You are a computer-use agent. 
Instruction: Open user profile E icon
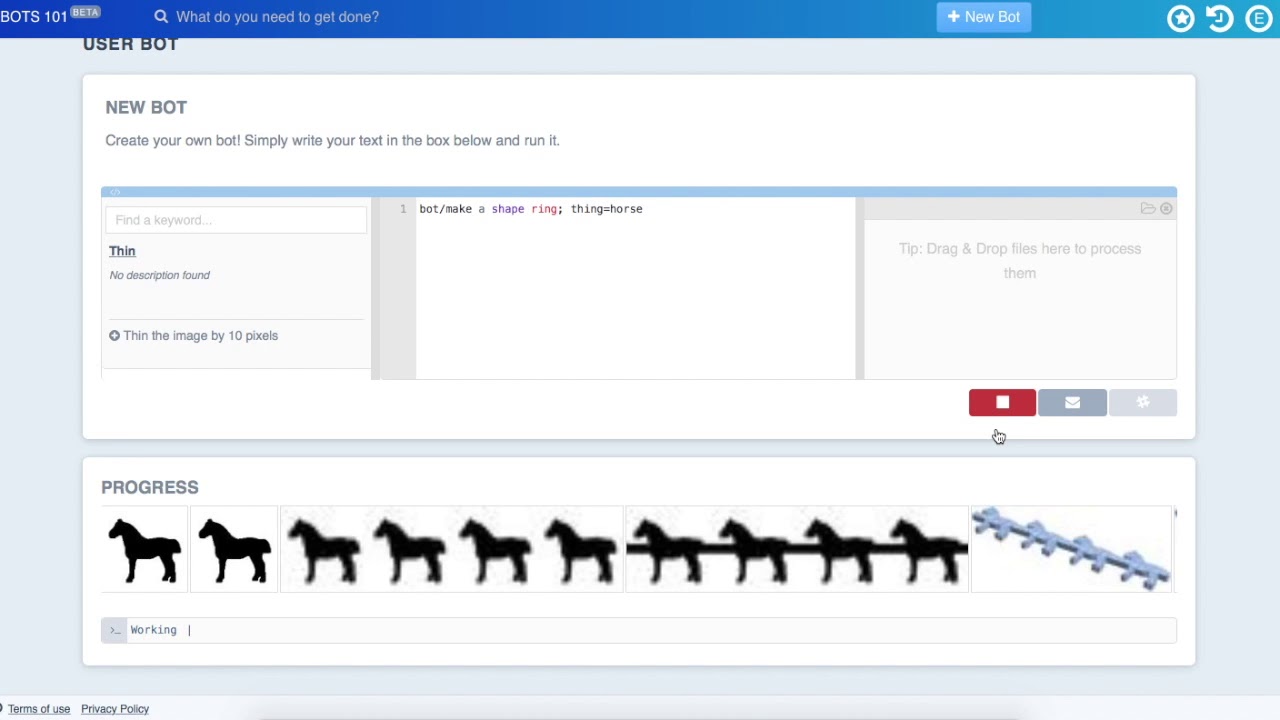coord(1258,18)
